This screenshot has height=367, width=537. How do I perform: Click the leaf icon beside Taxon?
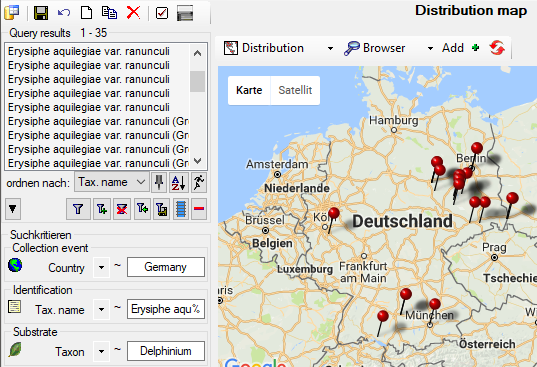click(x=15, y=349)
